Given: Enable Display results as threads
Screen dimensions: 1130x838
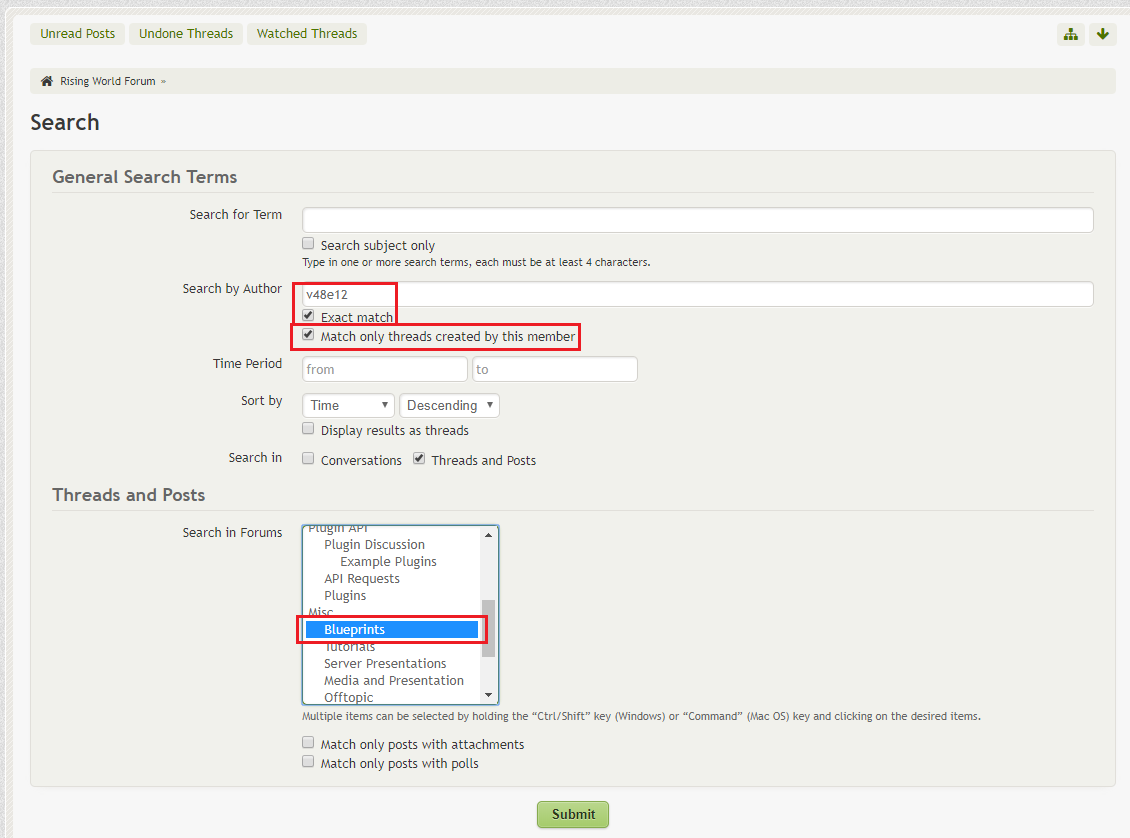Looking at the screenshot, I should click(x=308, y=429).
